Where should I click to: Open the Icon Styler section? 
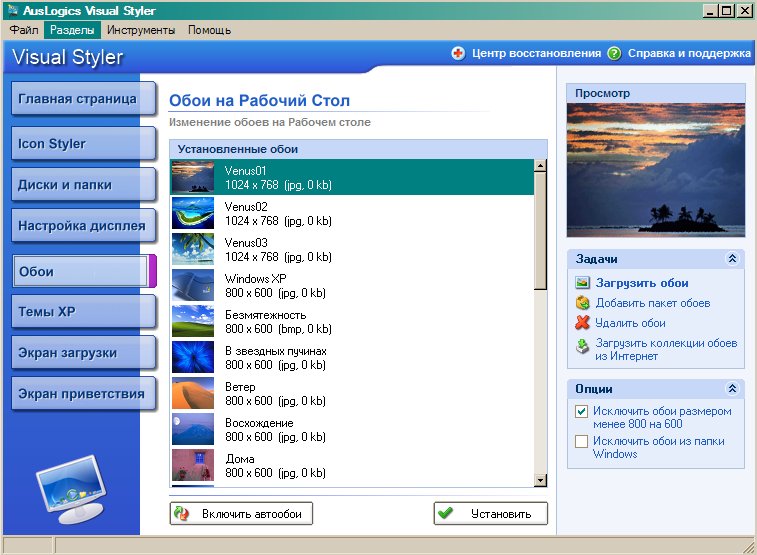click(x=83, y=143)
